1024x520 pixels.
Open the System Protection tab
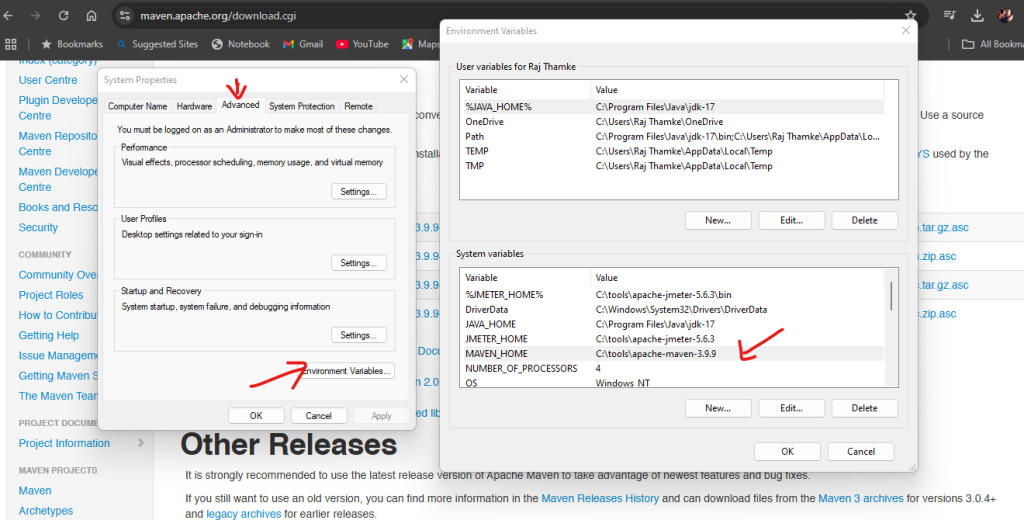tap(301, 106)
